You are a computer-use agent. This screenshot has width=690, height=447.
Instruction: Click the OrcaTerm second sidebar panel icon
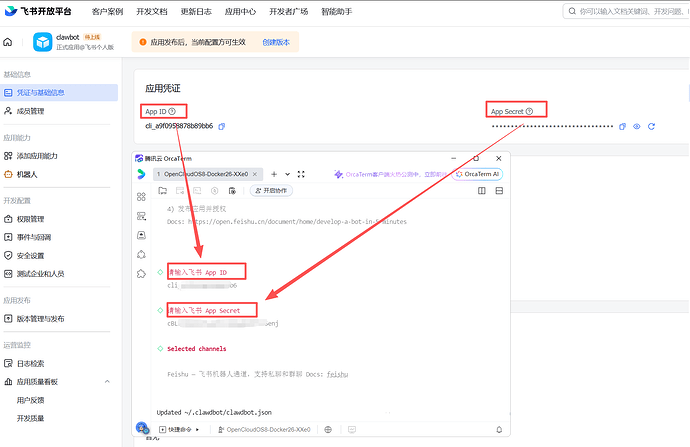tap(141, 216)
